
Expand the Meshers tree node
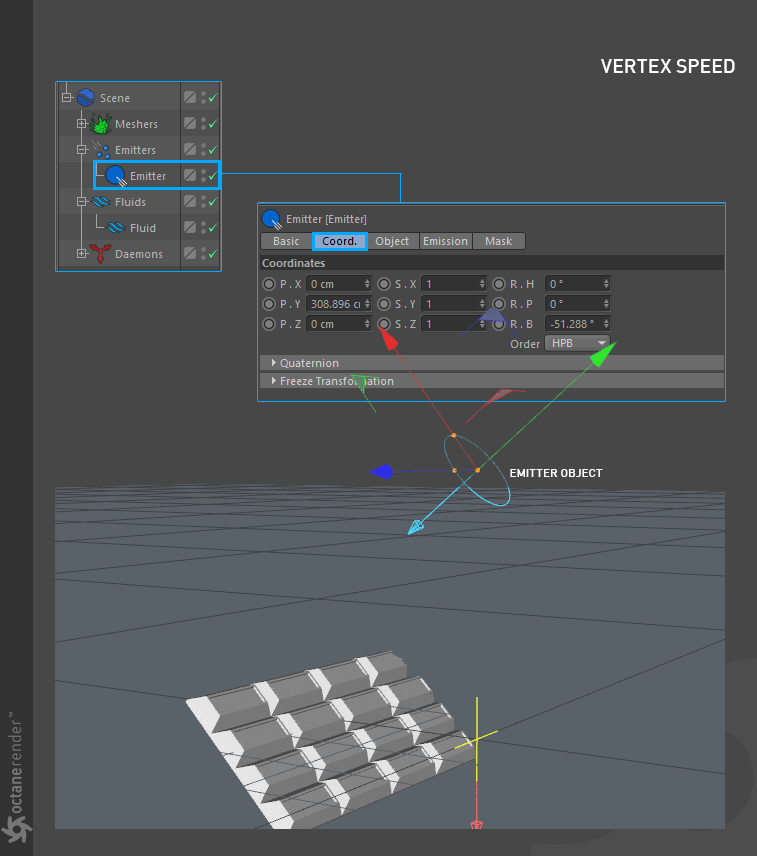coord(81,124)
